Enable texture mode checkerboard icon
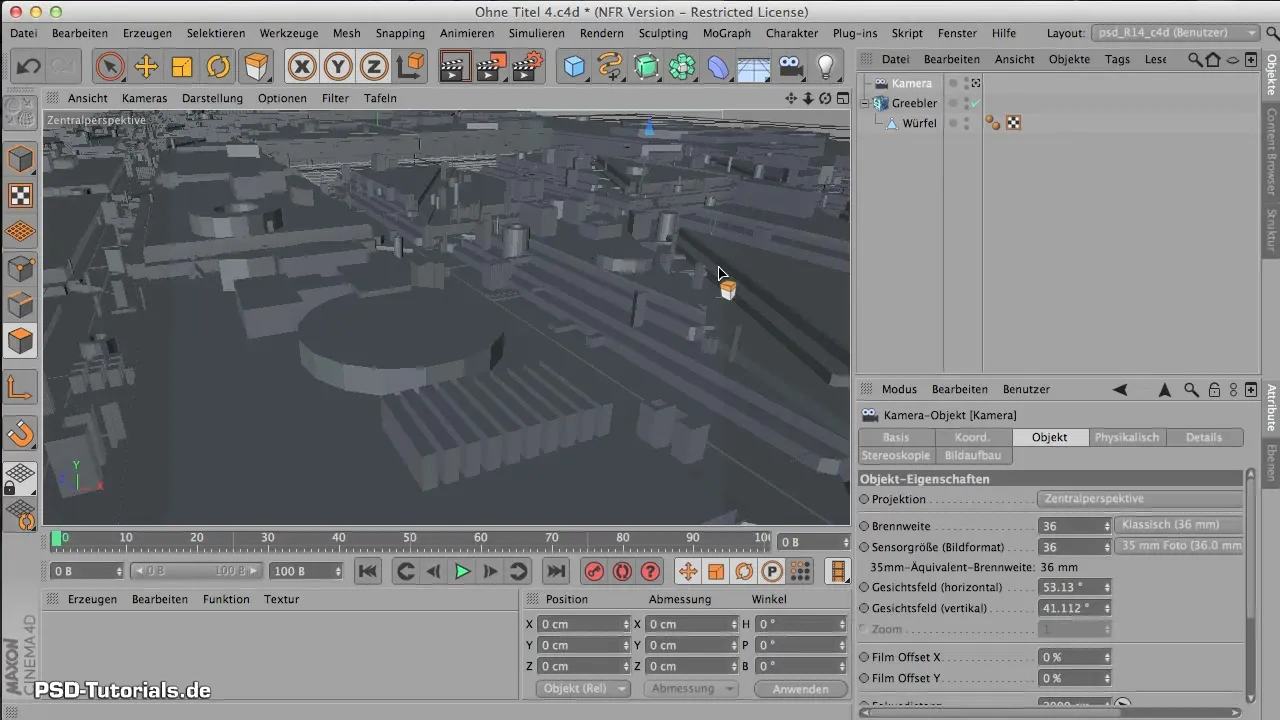This screenshot has height=720, width=1280. point(21,195)
